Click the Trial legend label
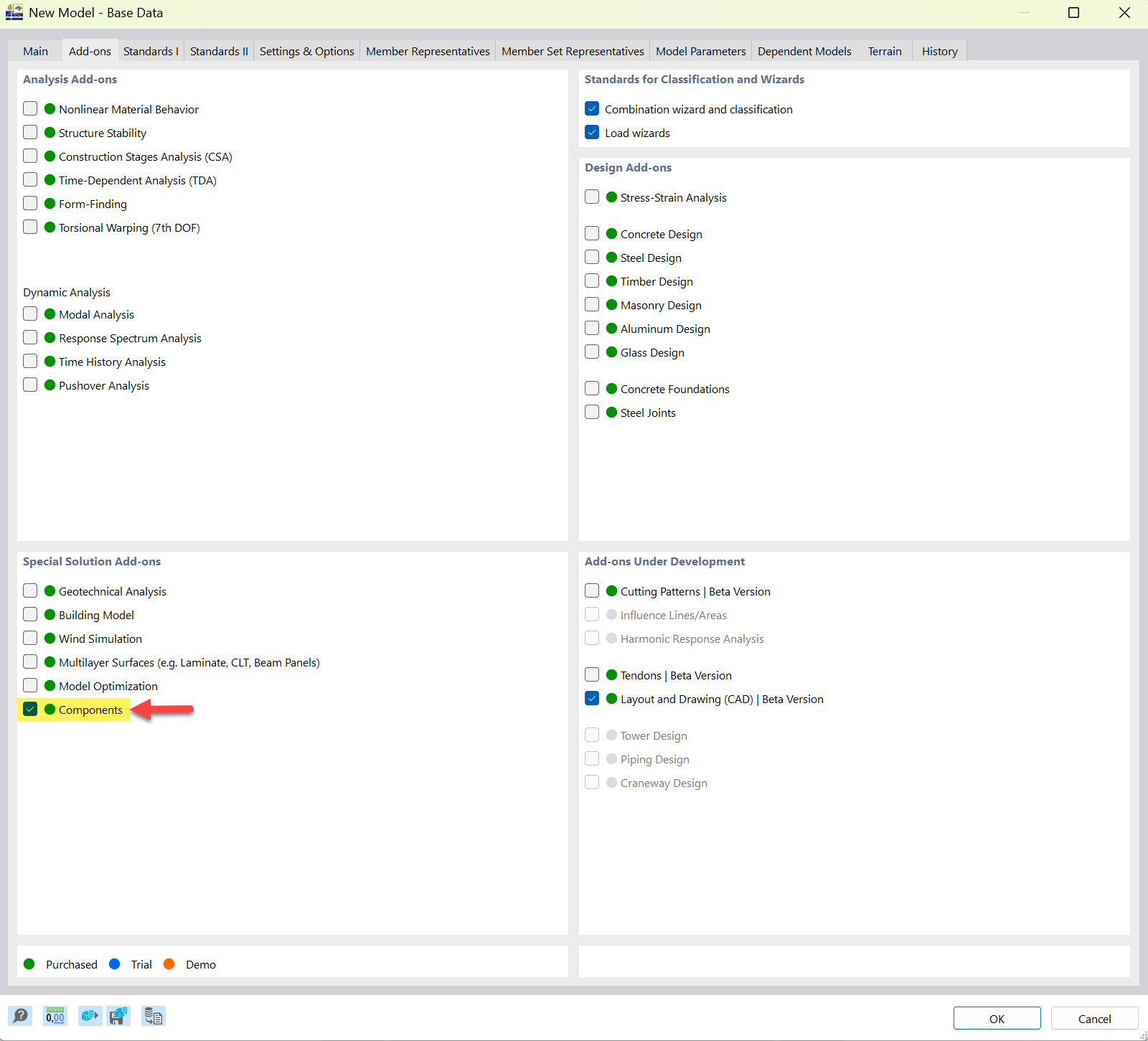 click(141, 964)
